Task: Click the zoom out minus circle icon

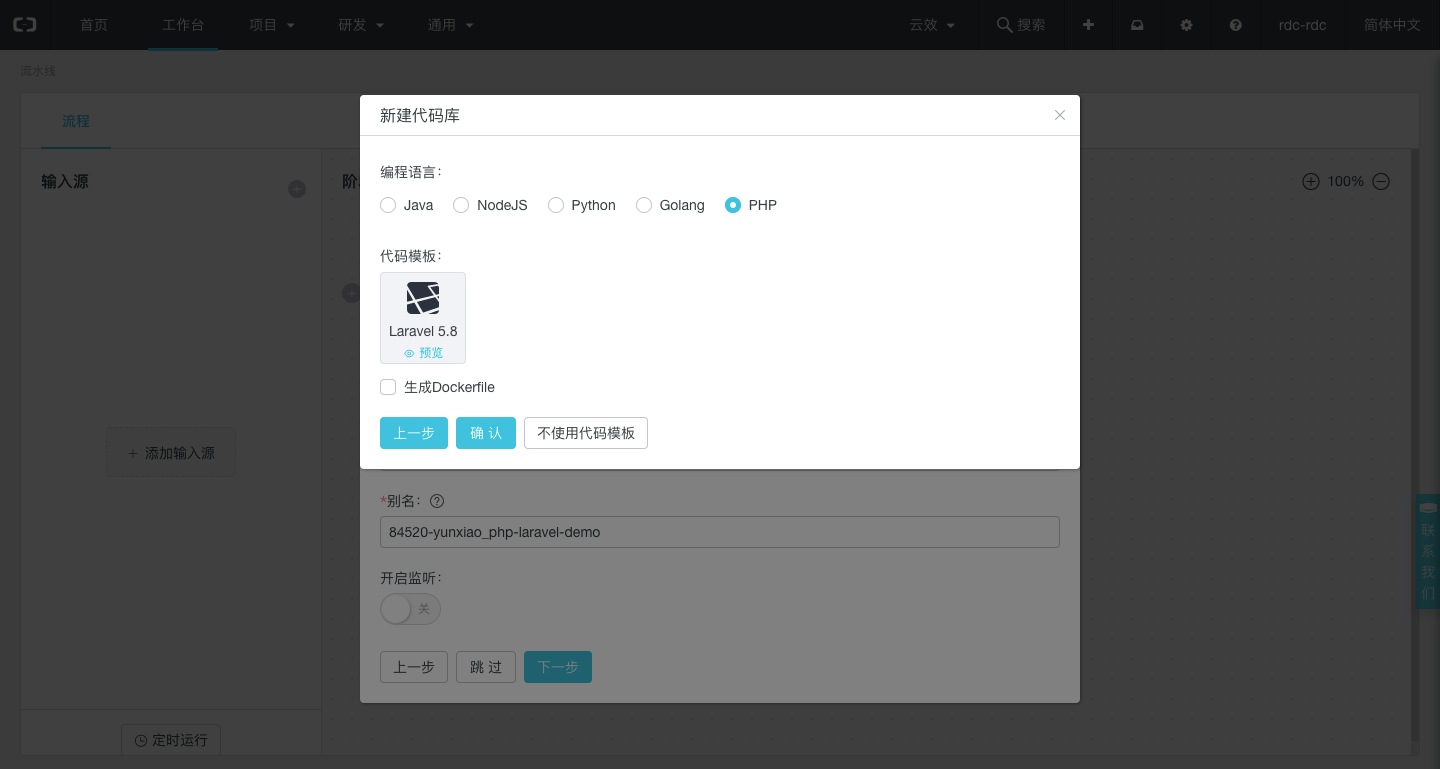Action: click(1380, 181)
